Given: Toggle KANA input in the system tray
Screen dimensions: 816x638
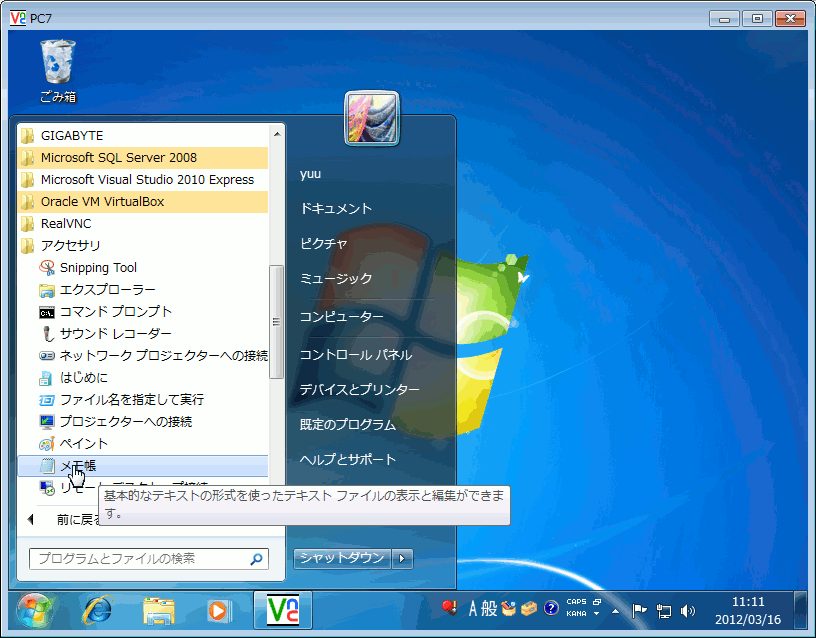Looking at the screenshot, I should coord(577,611).
